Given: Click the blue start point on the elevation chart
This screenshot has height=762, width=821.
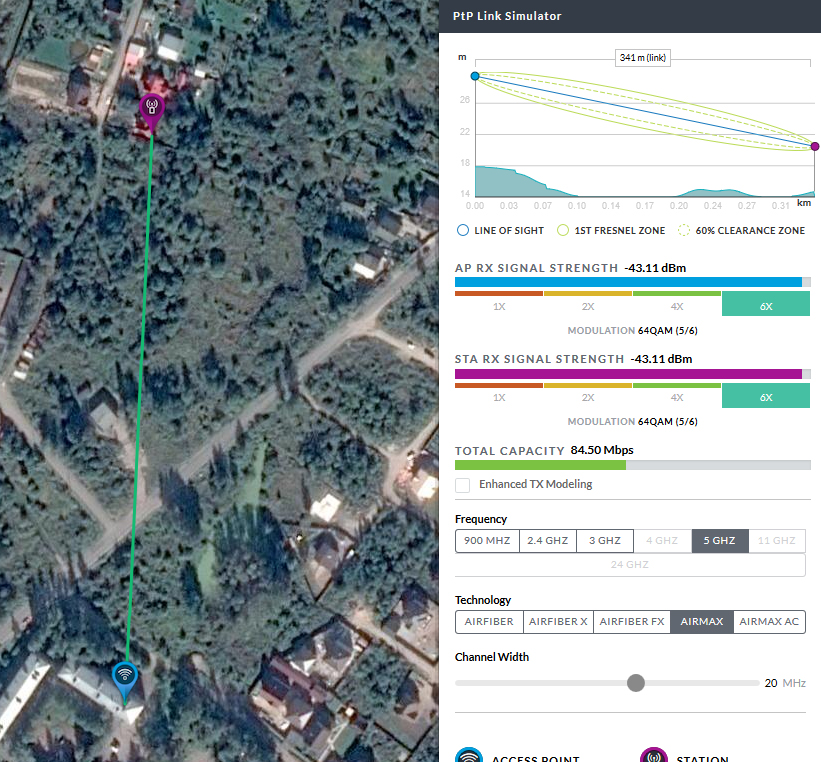Looking at the screenshot, I should 475,76.
